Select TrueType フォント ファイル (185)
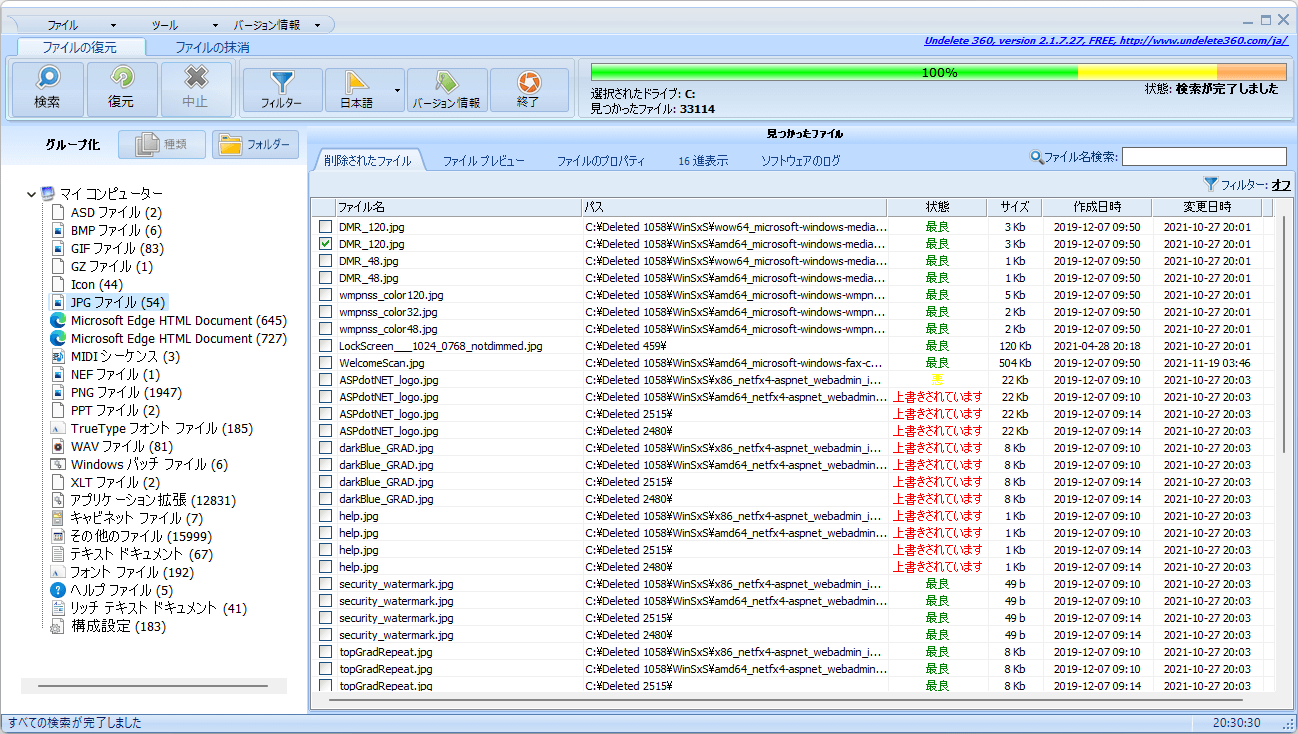Screen dimensions: 1298x734 pyautogui.click(x=161, y=428)
